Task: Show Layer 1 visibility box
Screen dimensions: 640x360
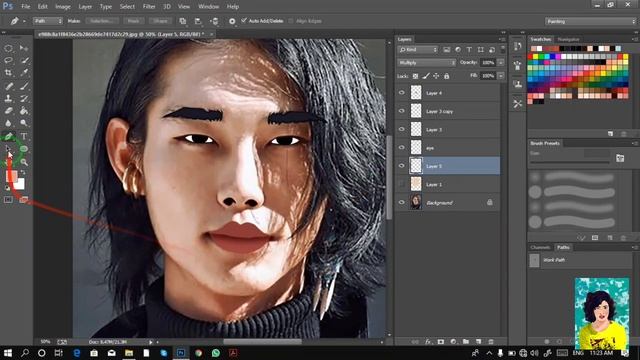Action: pos(402,184)
